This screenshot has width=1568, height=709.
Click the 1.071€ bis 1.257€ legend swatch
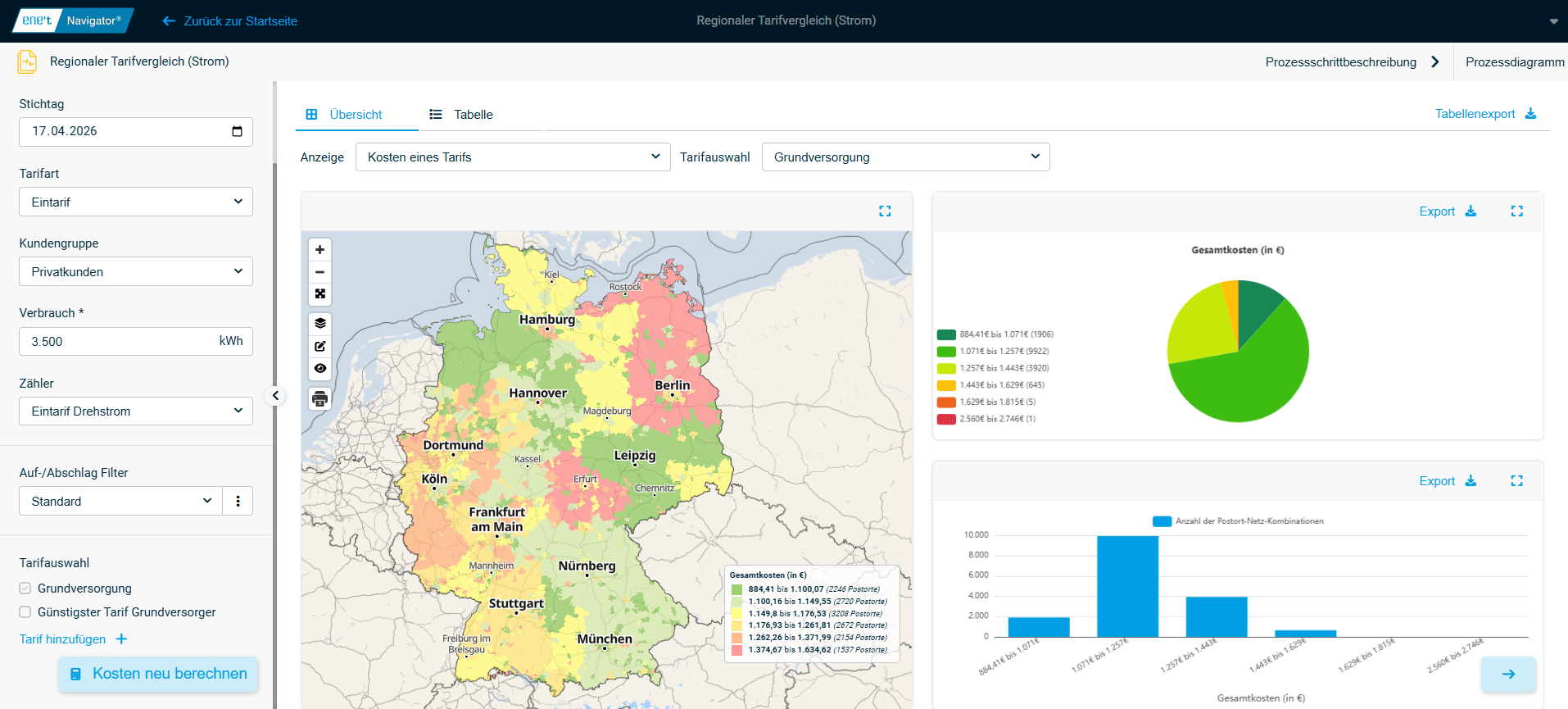coord(946,352)
